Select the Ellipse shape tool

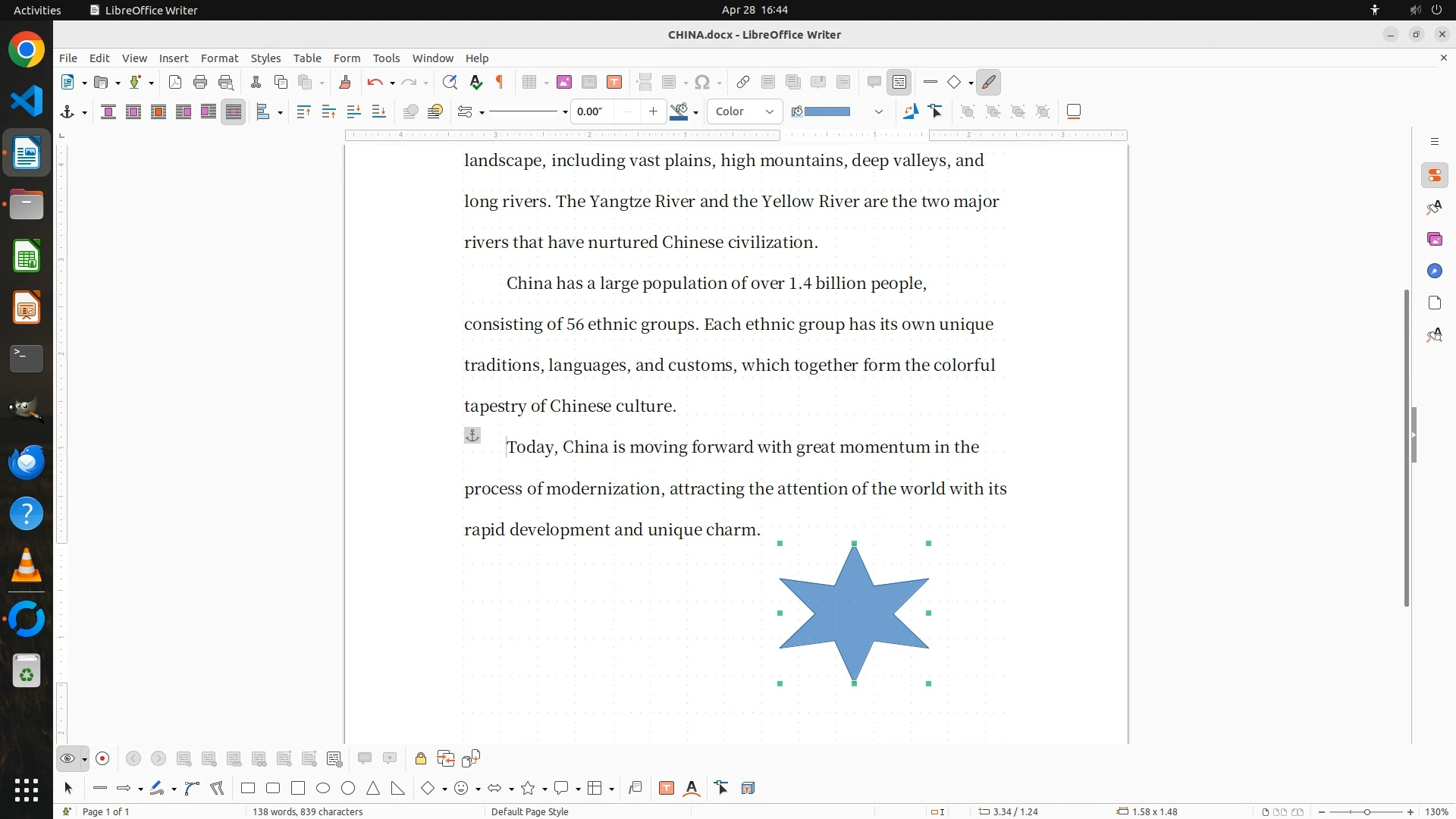coord(323,789)
